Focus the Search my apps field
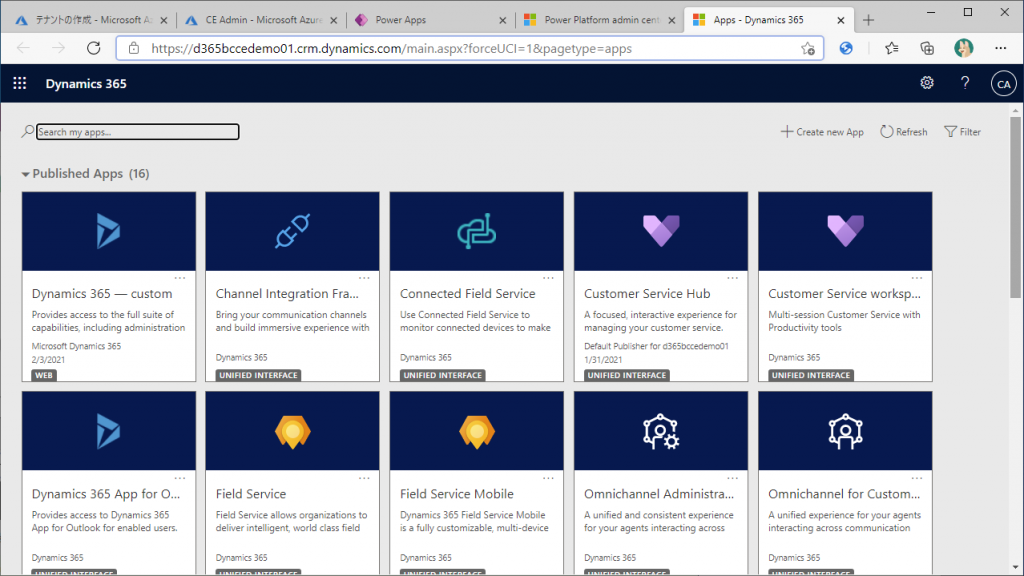This screenshot has width=1024, height=576. pos(138,132)
